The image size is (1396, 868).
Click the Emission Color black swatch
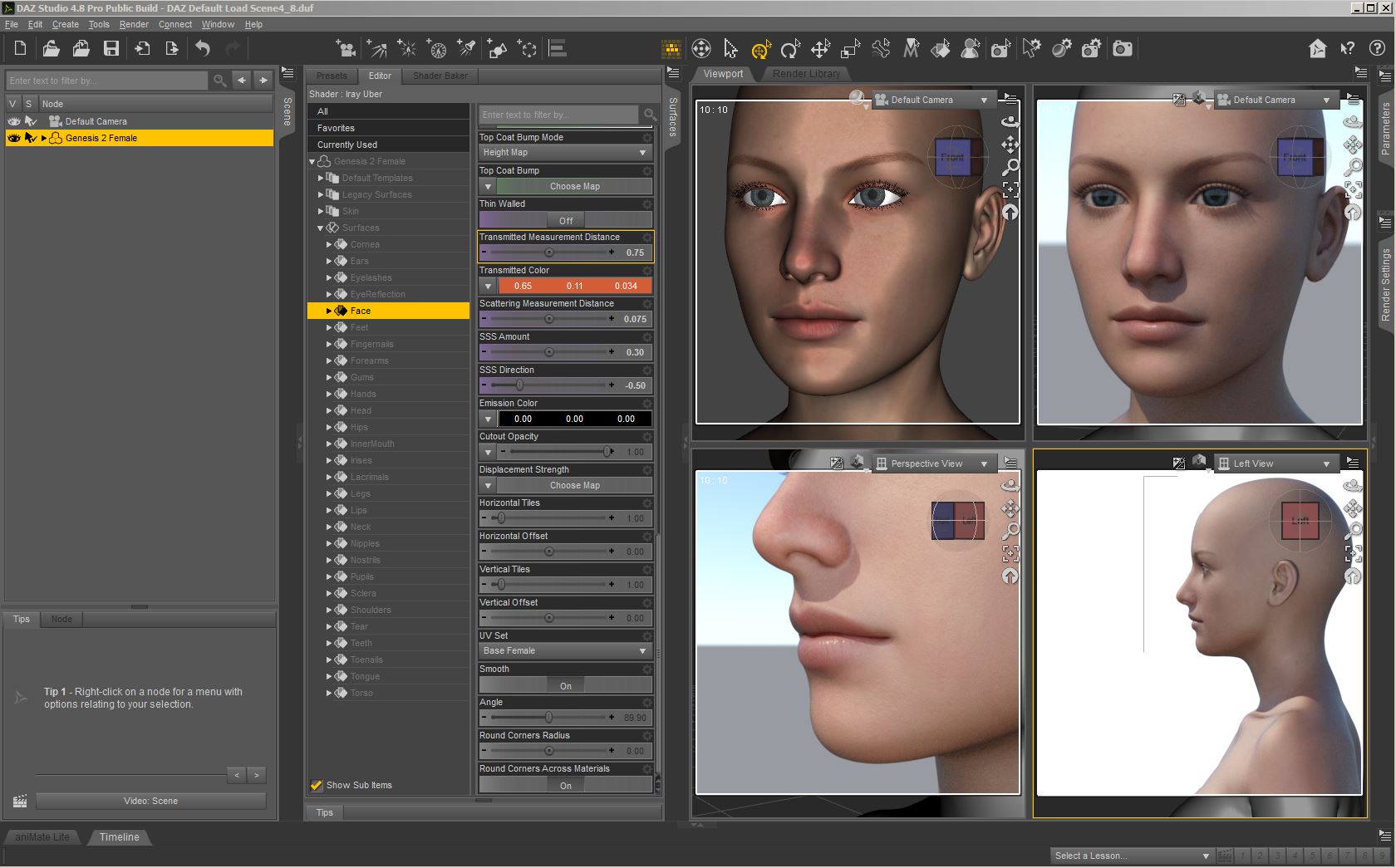pyautogui.click(x=574, y=419)
